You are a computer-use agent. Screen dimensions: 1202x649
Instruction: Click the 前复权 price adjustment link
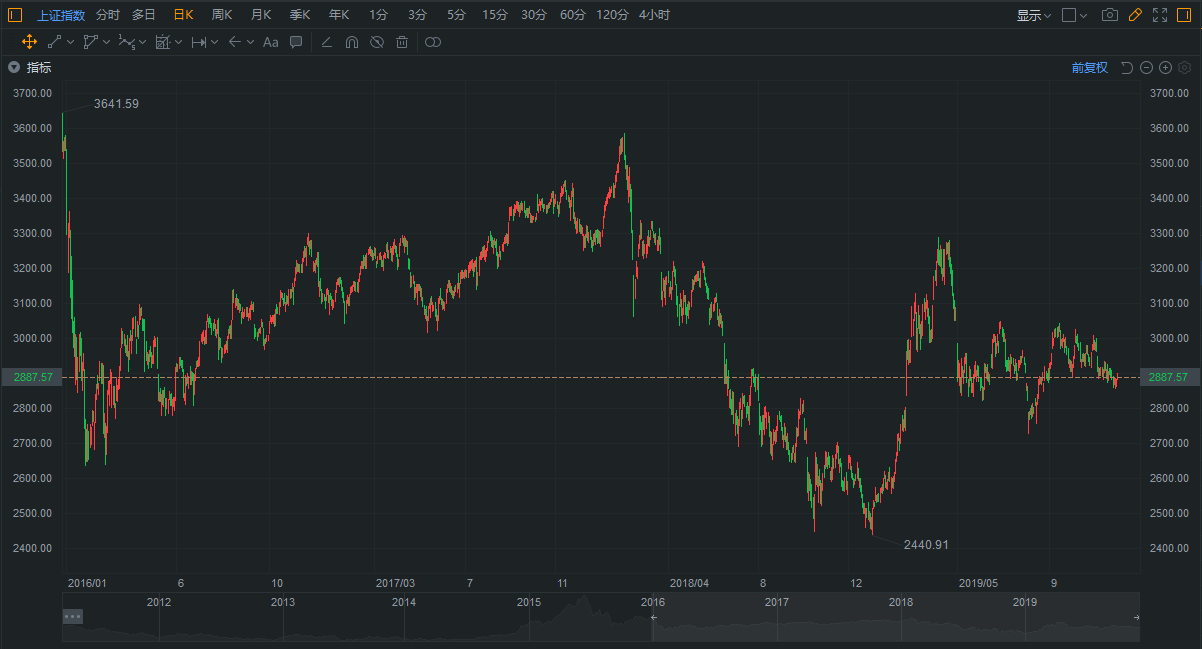coord(1089,68)
